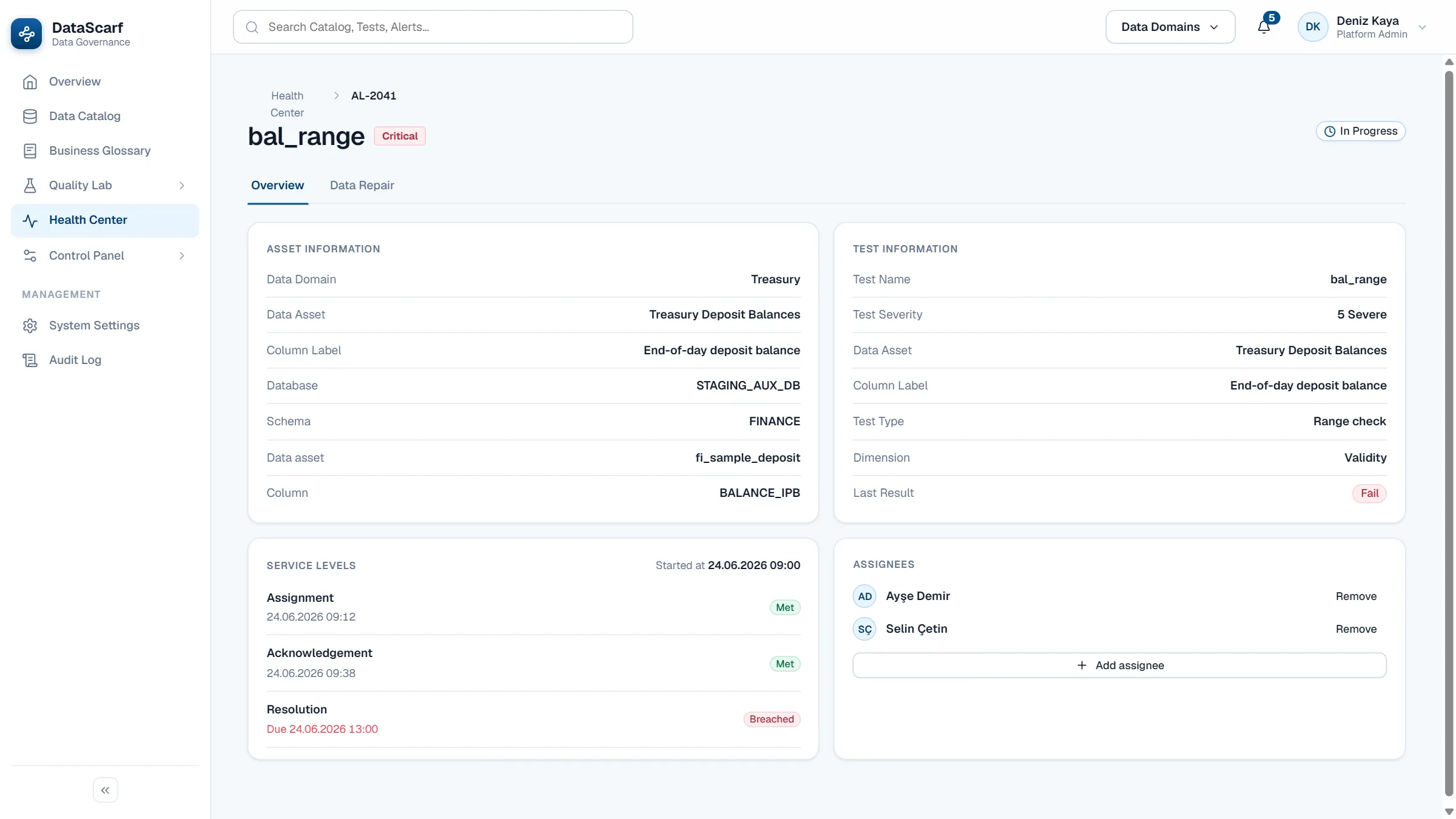Viewport: 1456px width, 819px height.
Task: Click the Add assignee button
Action: click(x=1119, y=666)
